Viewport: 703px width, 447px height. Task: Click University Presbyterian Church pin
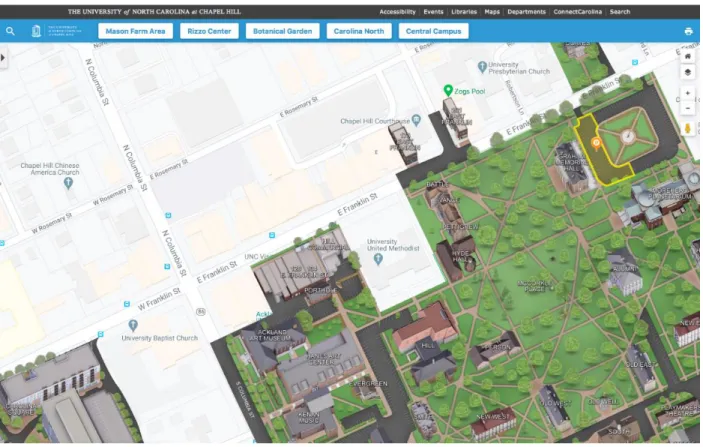coord(482,67)
